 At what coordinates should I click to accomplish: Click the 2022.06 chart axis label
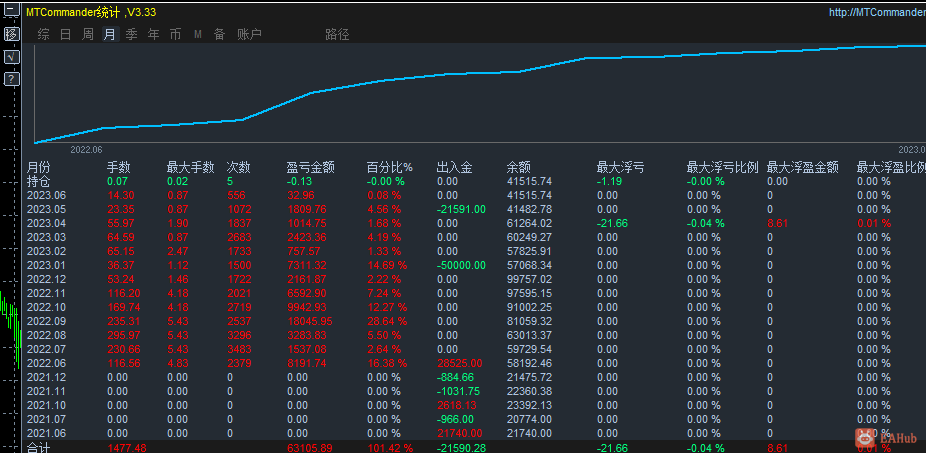pos(86,150)
